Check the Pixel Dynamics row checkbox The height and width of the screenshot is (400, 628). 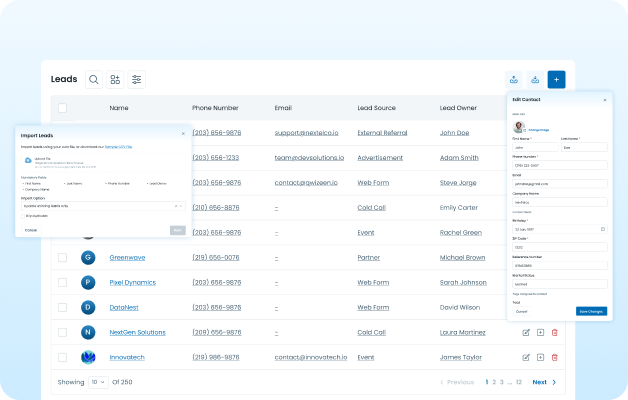[x=63, y=282]
